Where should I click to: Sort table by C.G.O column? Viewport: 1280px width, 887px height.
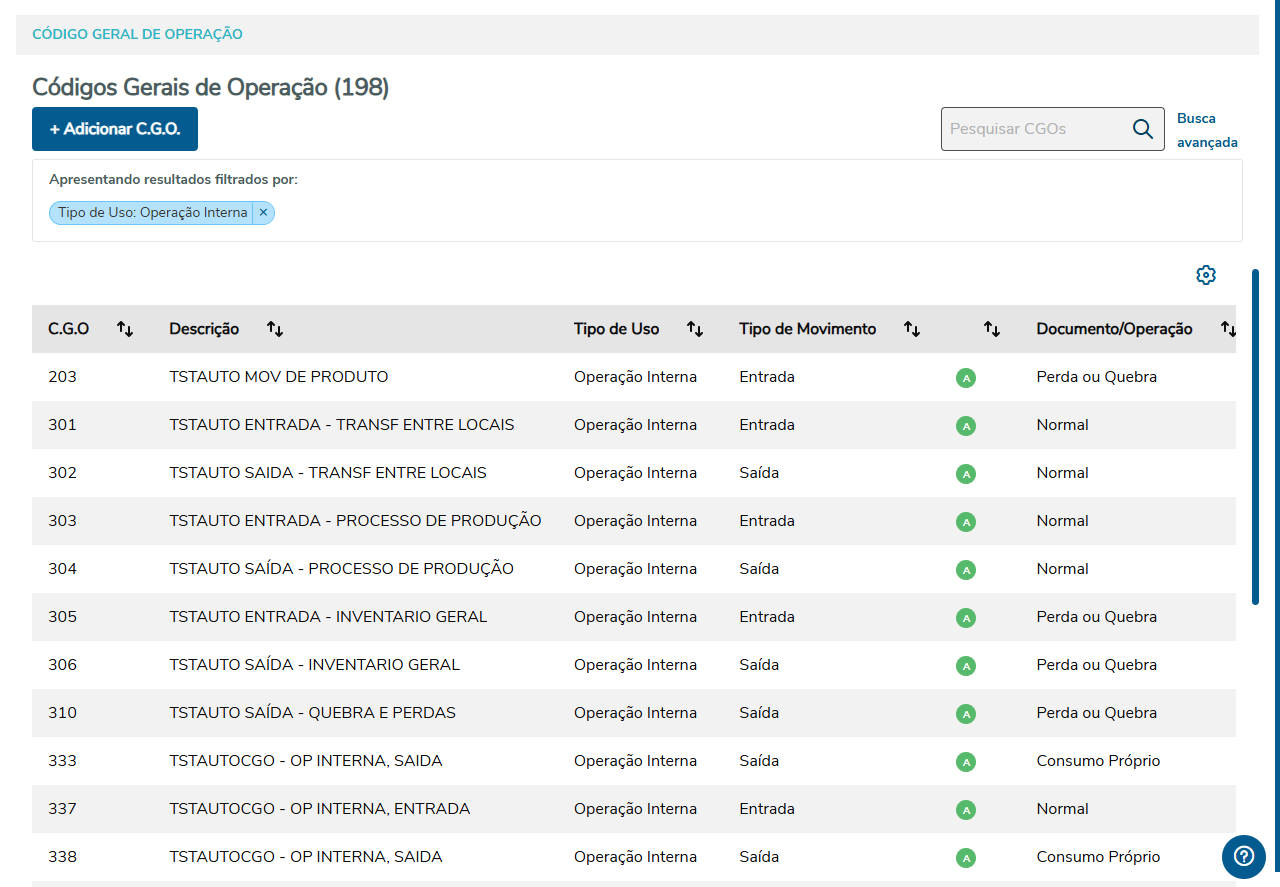[x=125, y=329]
